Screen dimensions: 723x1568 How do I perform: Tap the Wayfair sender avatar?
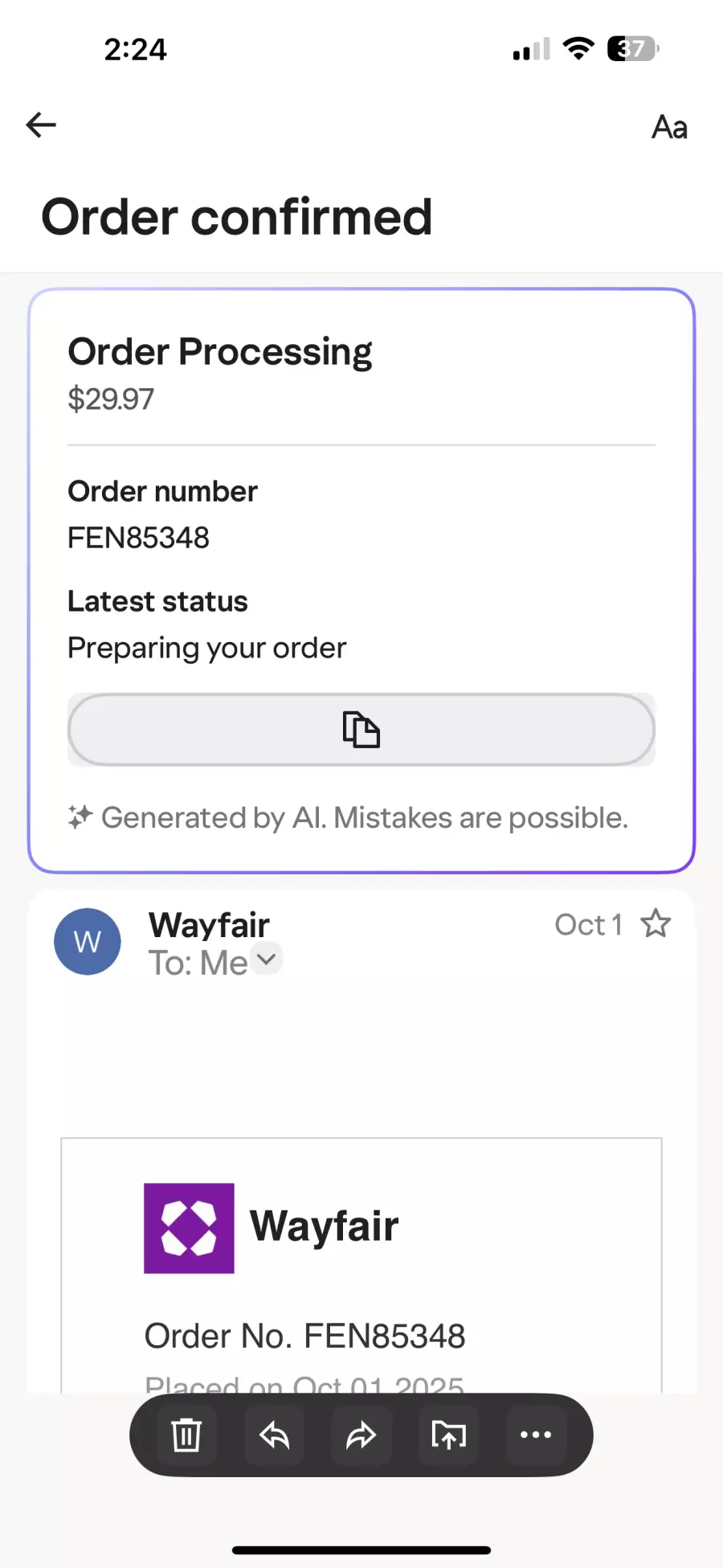tap(88, 941)
